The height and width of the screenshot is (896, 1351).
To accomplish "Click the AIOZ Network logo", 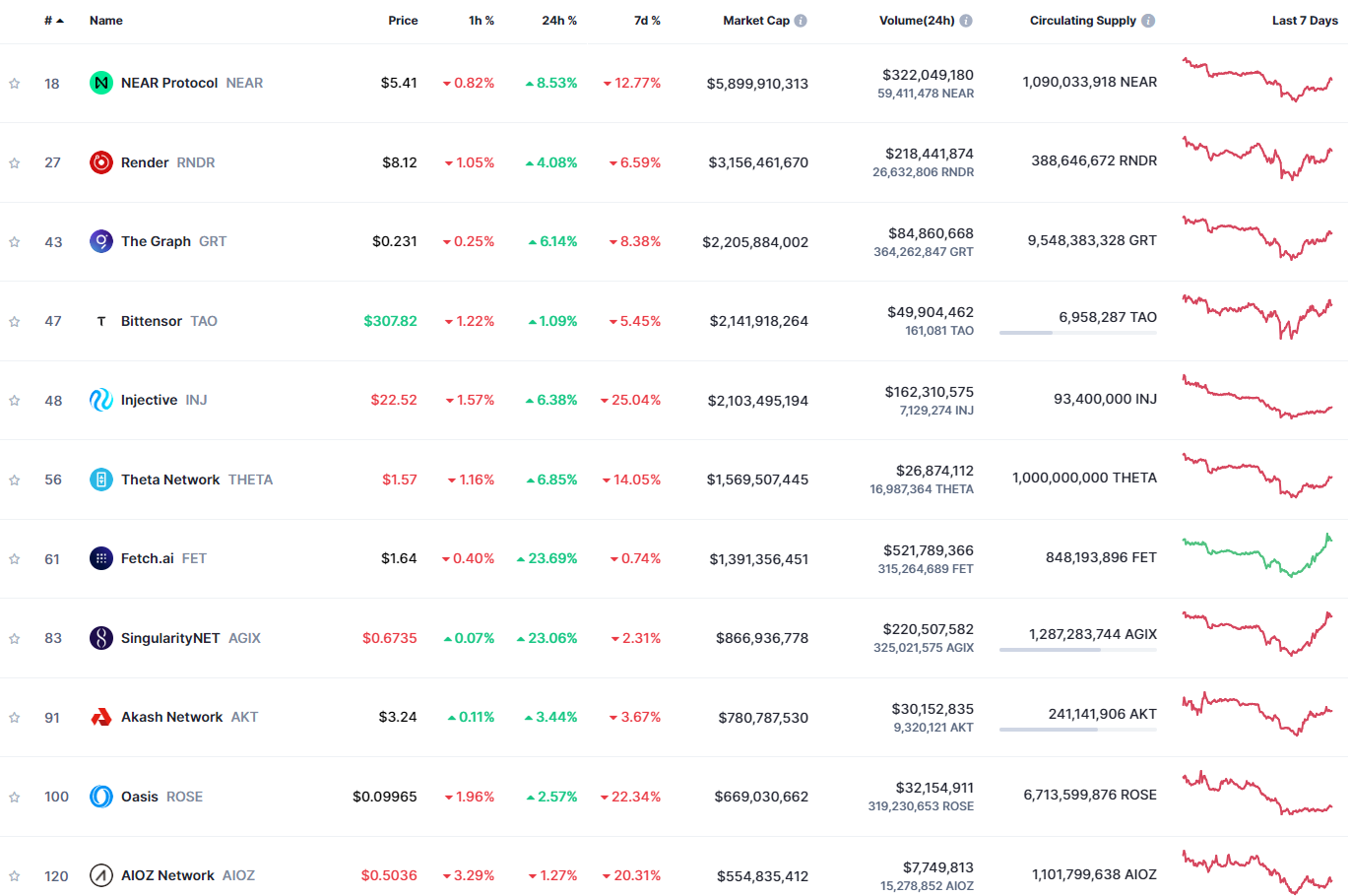I will pos(101,875).
